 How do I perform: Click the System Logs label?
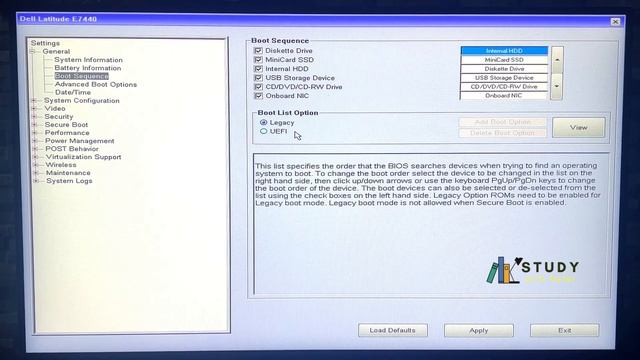[x=69, y=181]
